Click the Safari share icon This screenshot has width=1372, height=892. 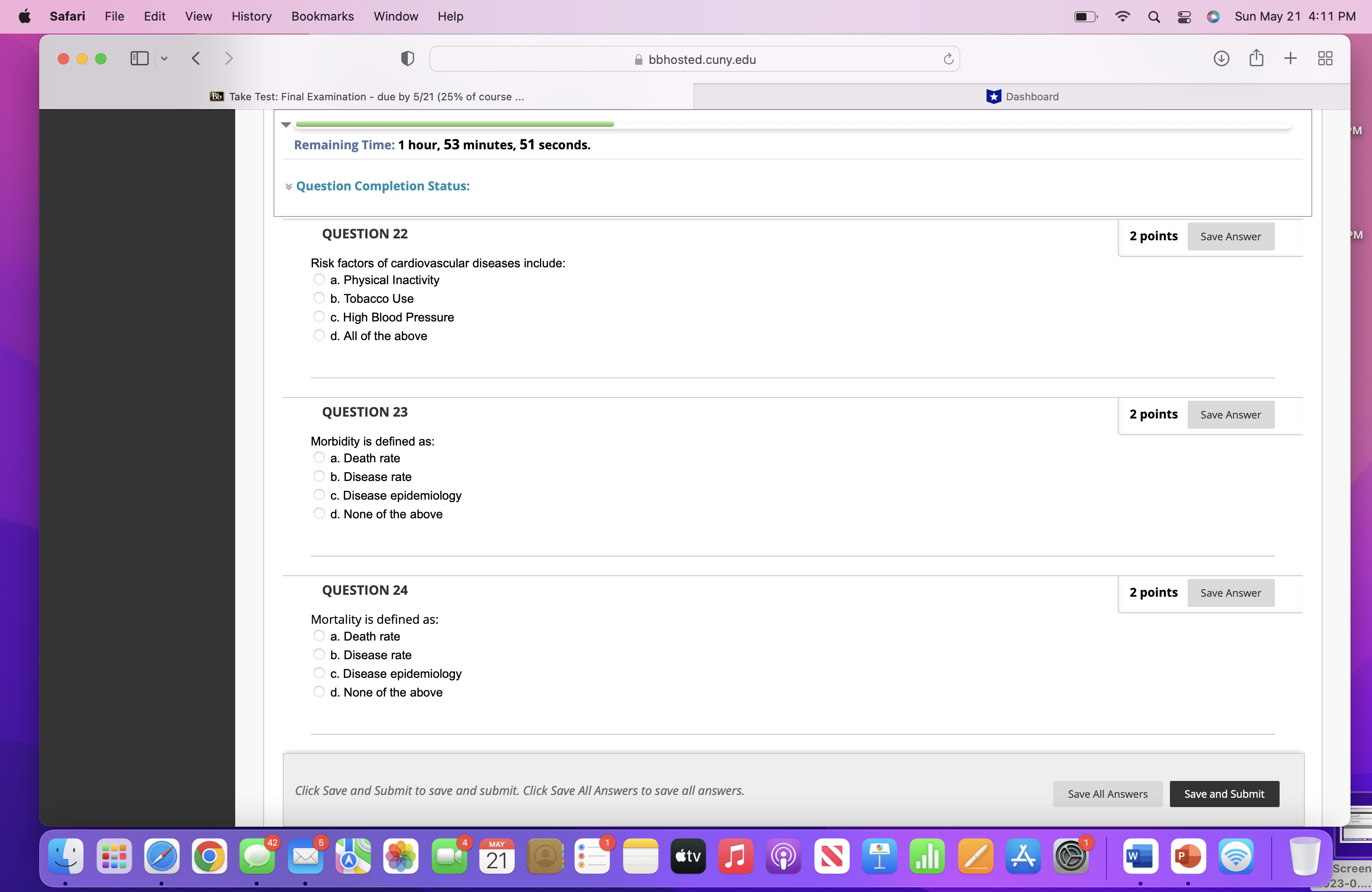1256,58
